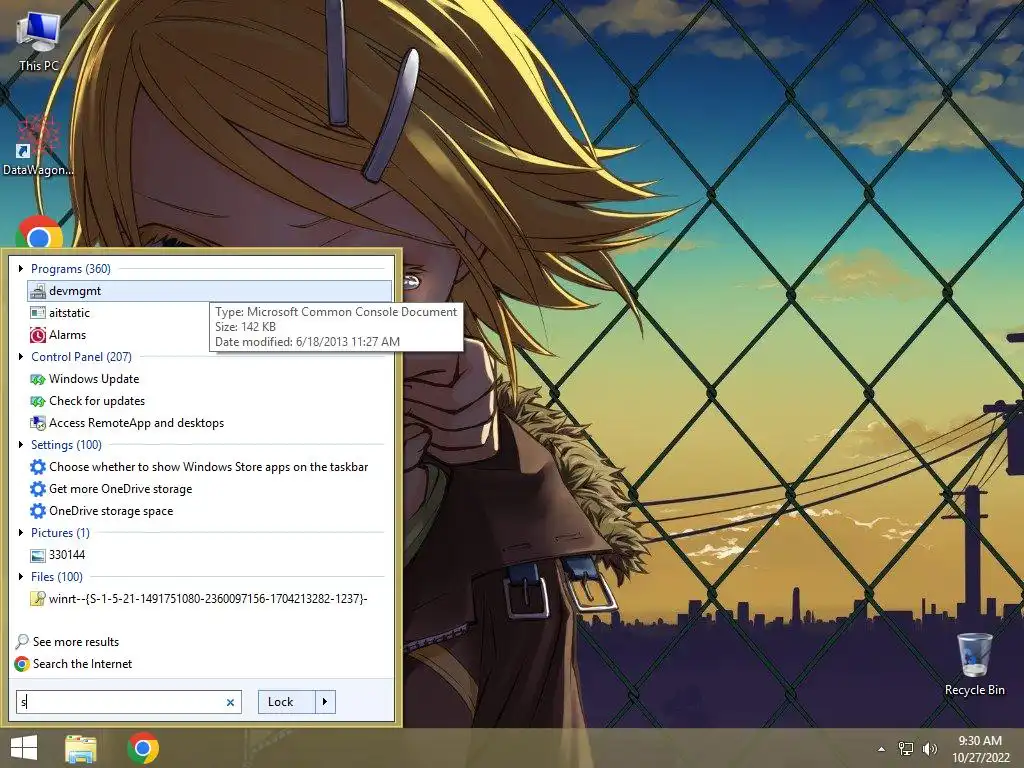Image resolution: width=1024 pixels, height=768 pixels.
Task: Select the Settings (100) header
Action: click(x=66, y=445)
